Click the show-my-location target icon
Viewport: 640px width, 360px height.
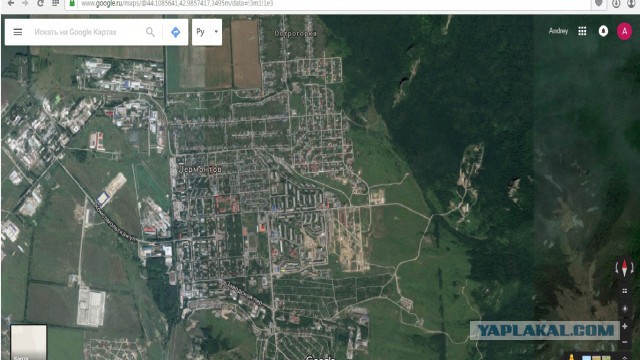(x=624, y=309)
